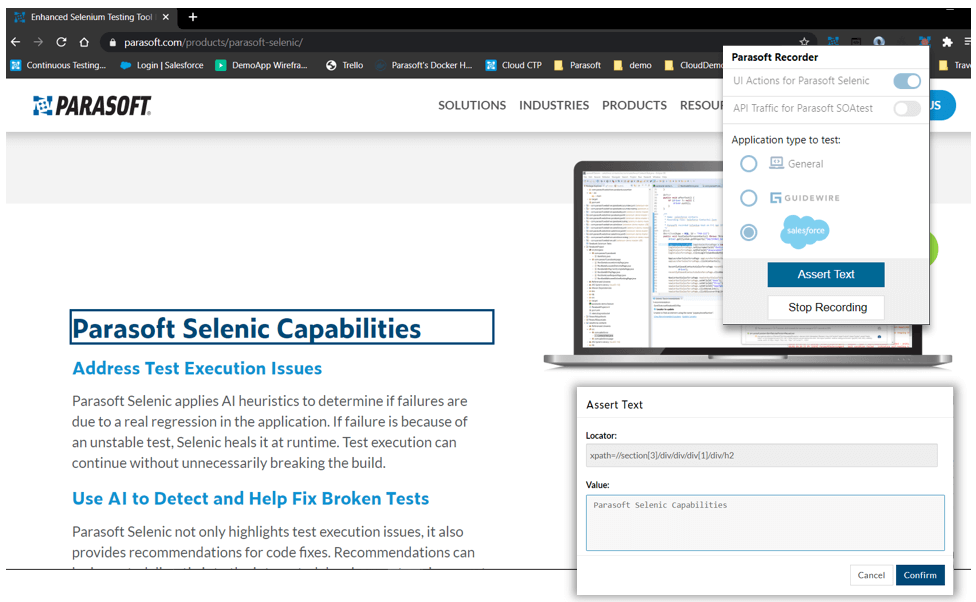Open the browser home page icon
This screenshot has height=602, width=976.
(x=84, y=42)
